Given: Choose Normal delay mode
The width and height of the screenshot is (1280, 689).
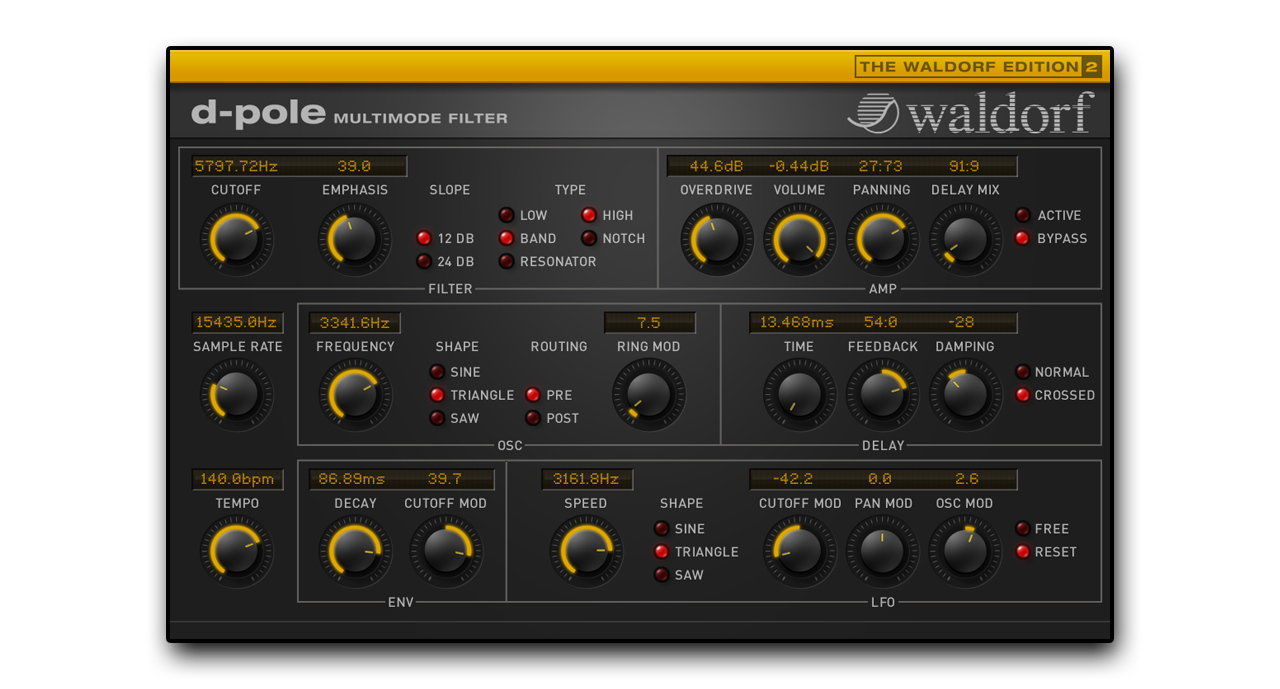Looking at the screenshot, I should click(x=1023, y=372).
